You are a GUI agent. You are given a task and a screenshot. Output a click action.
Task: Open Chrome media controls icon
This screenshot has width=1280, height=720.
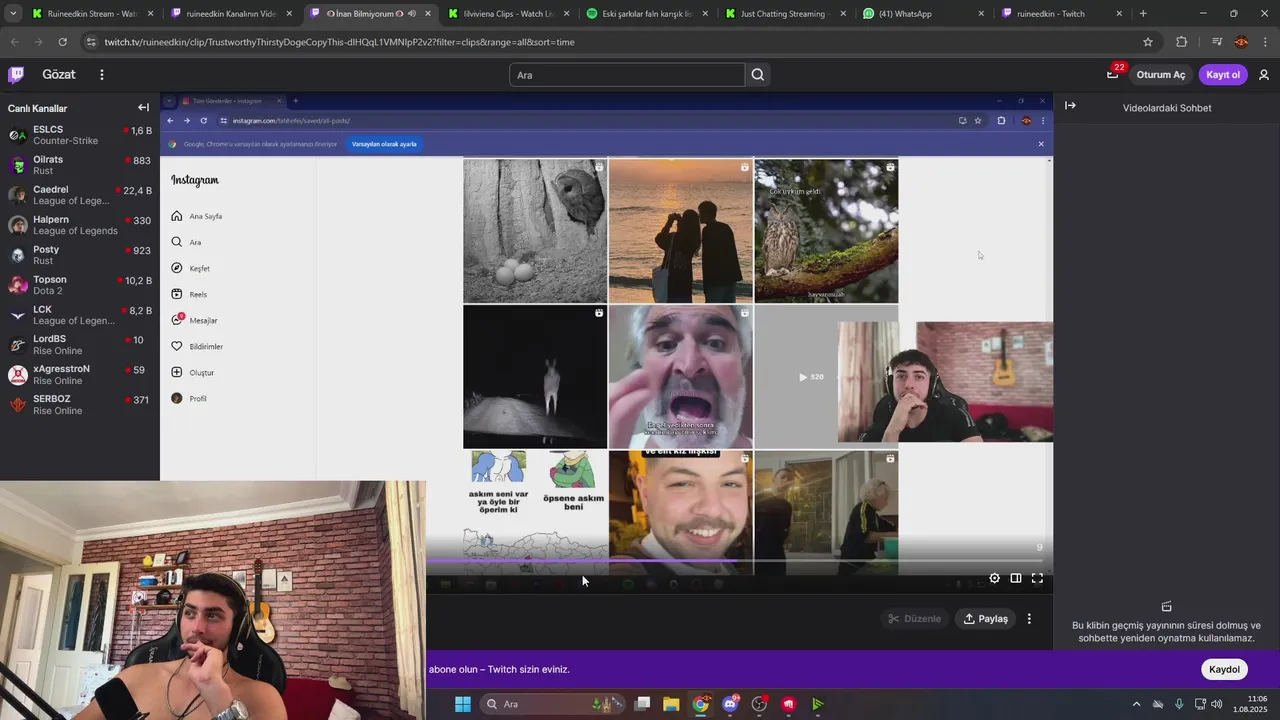click(x=1216, y=42)
